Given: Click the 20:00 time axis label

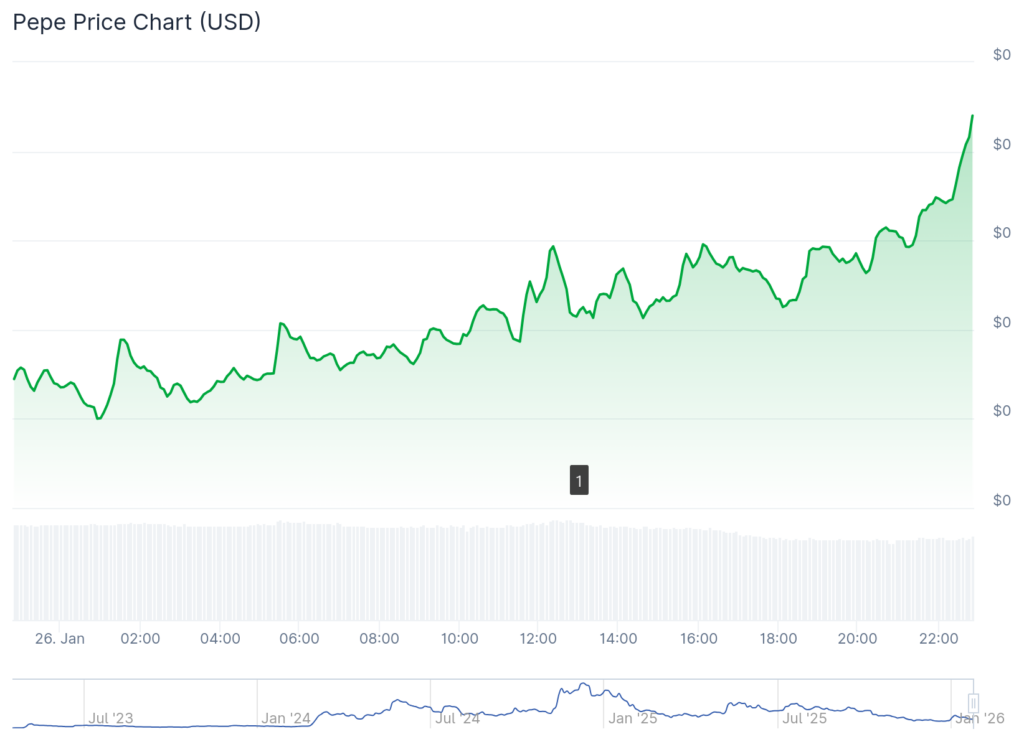Looking at the screenshot, I should 857,638.
